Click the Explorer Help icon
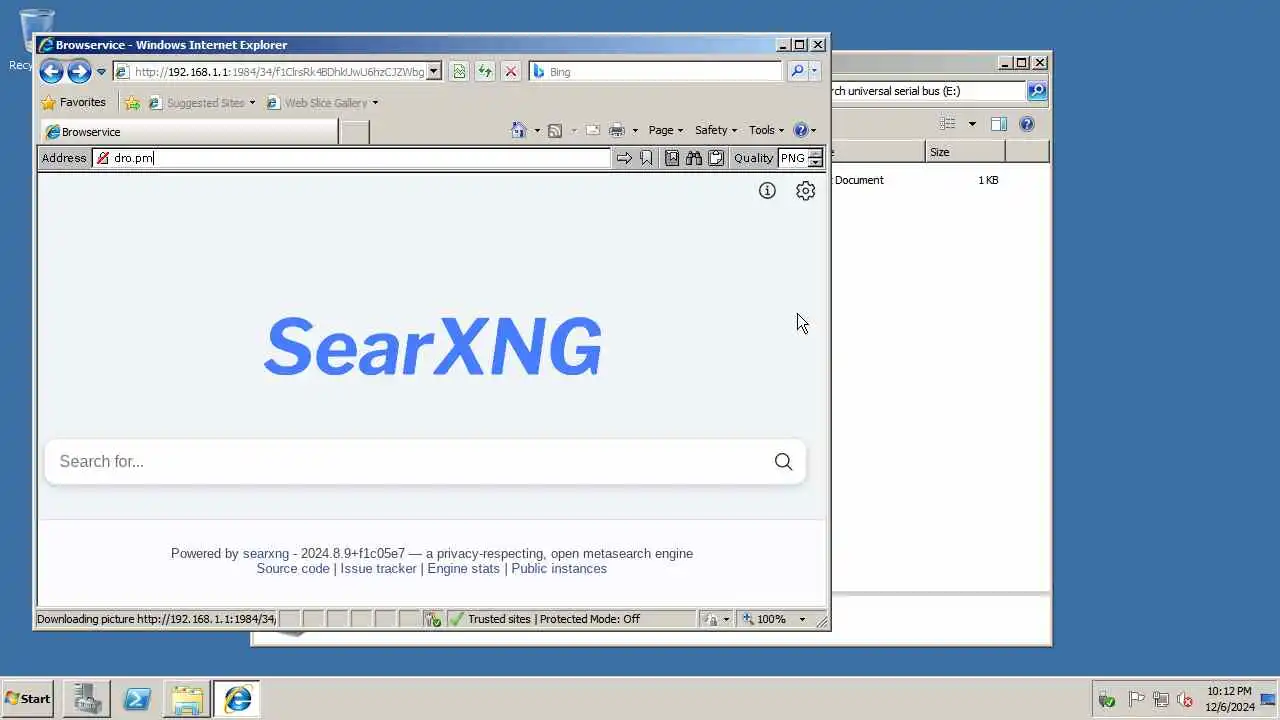The image size is (1280, 720). tap(1027, 124)
